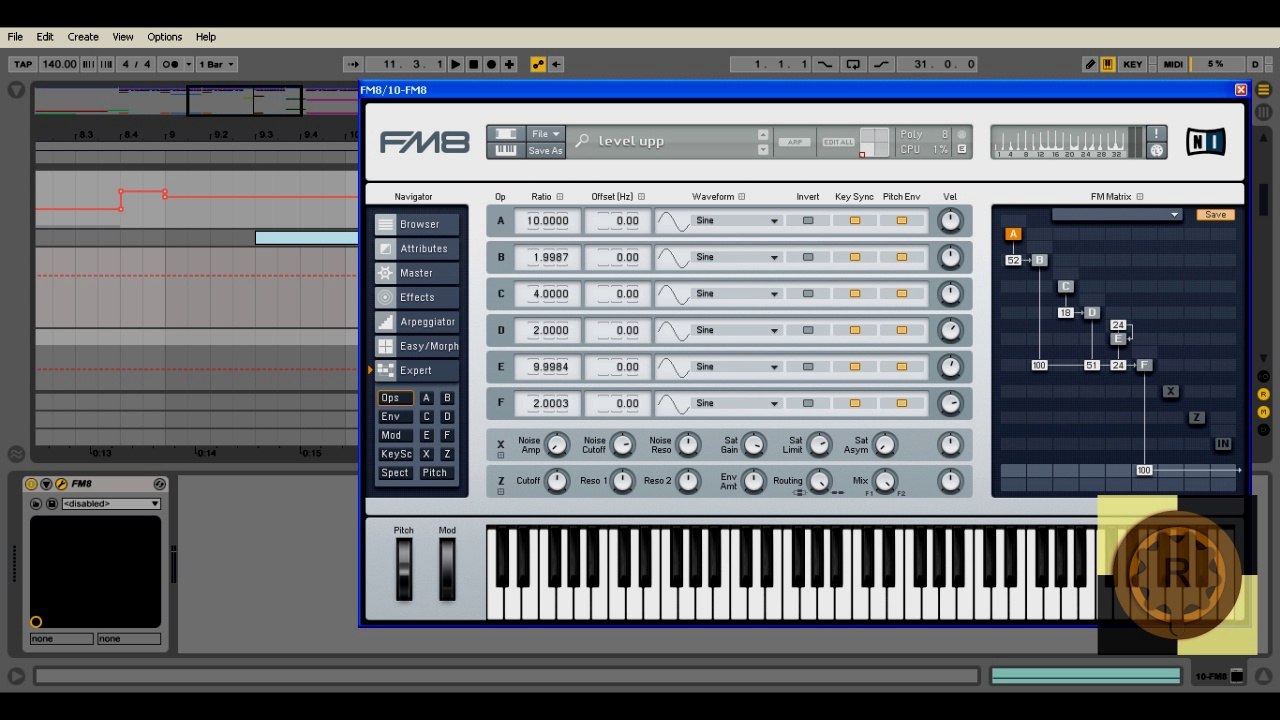Toggle Invert for operator D
The image size is (1280, 720).
tap(808, 330)
